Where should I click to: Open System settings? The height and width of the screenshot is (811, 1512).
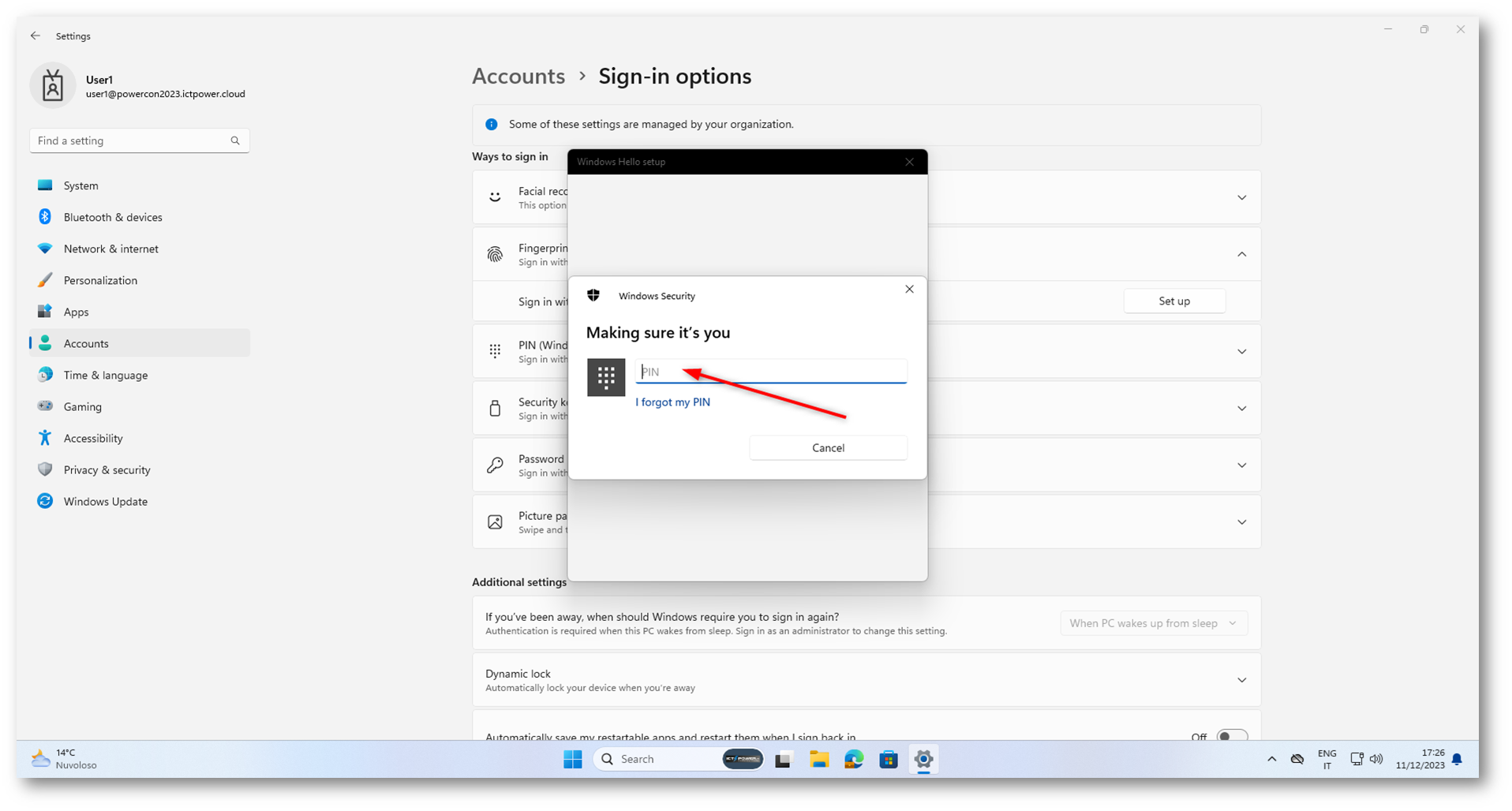[x=140, y=185]
